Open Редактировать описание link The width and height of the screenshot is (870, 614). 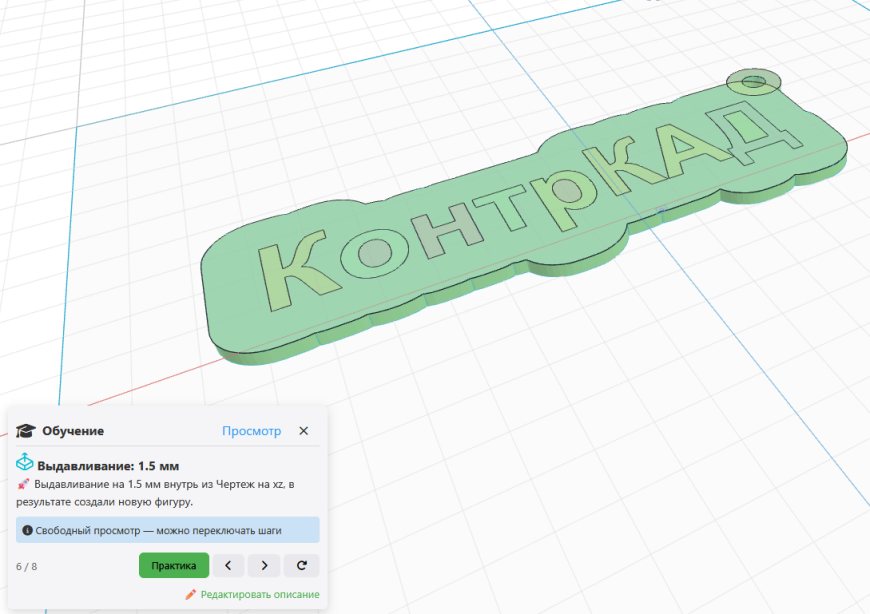pos(260,595)
